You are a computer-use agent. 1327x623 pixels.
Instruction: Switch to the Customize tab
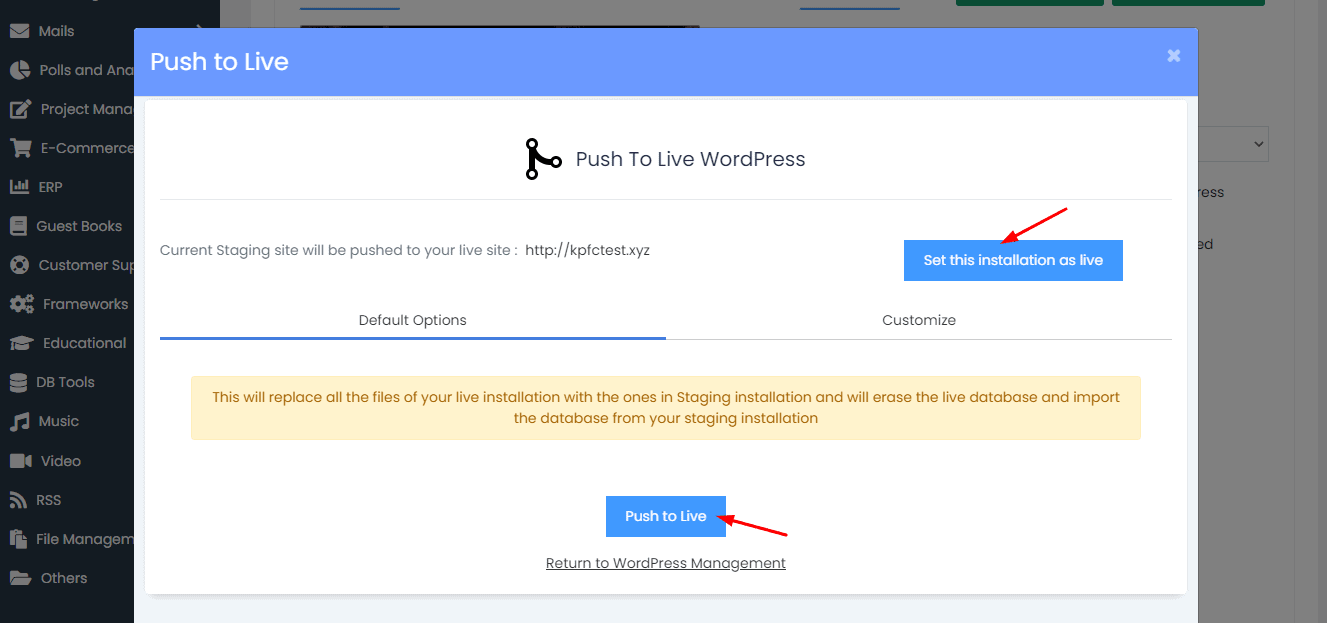(x=918, y=320)
